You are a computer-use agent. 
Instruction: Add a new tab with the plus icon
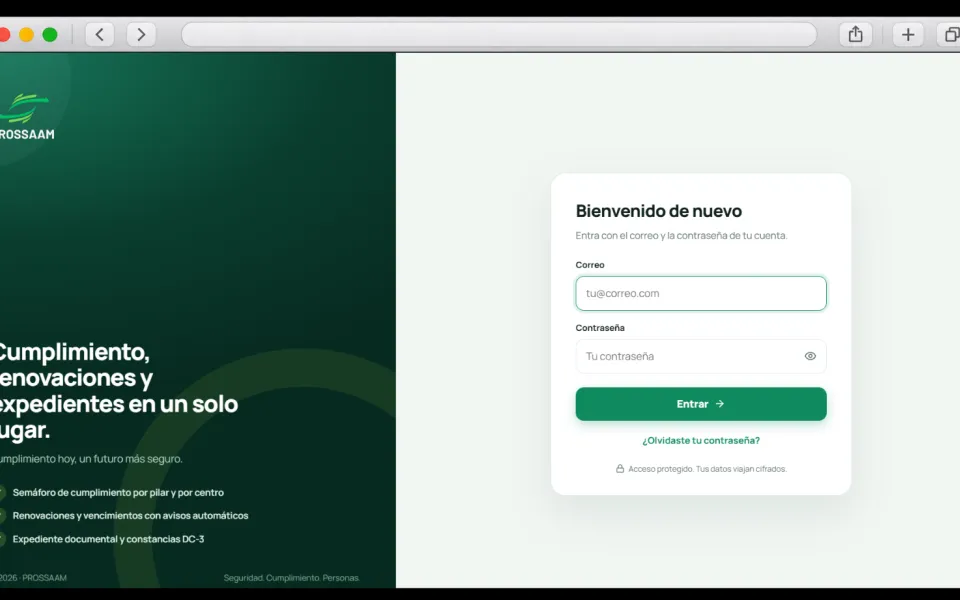click(x=908, y=34)
